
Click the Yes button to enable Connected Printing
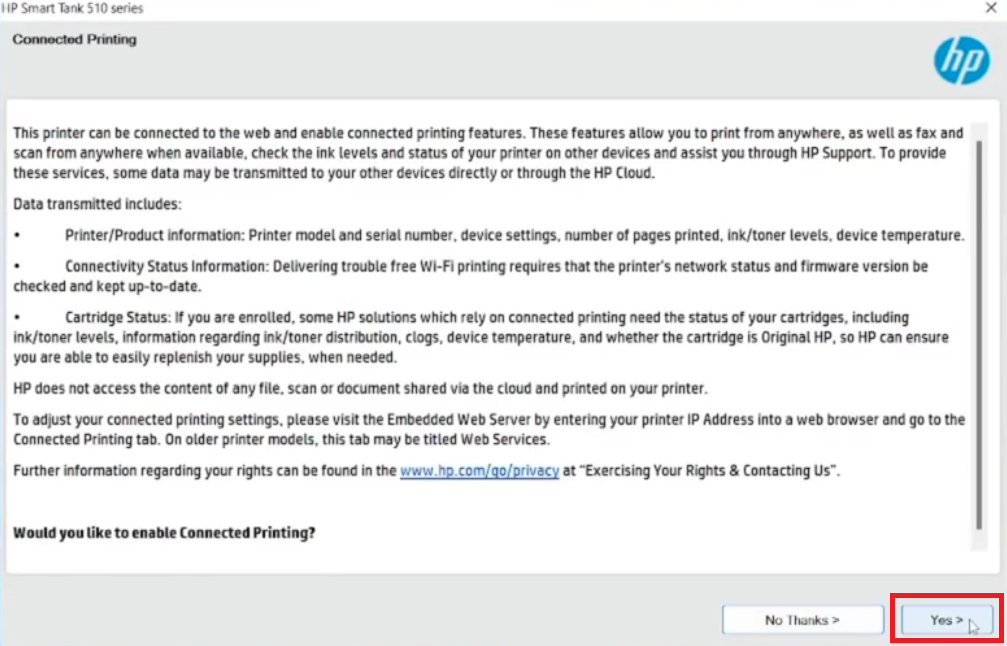947,620
